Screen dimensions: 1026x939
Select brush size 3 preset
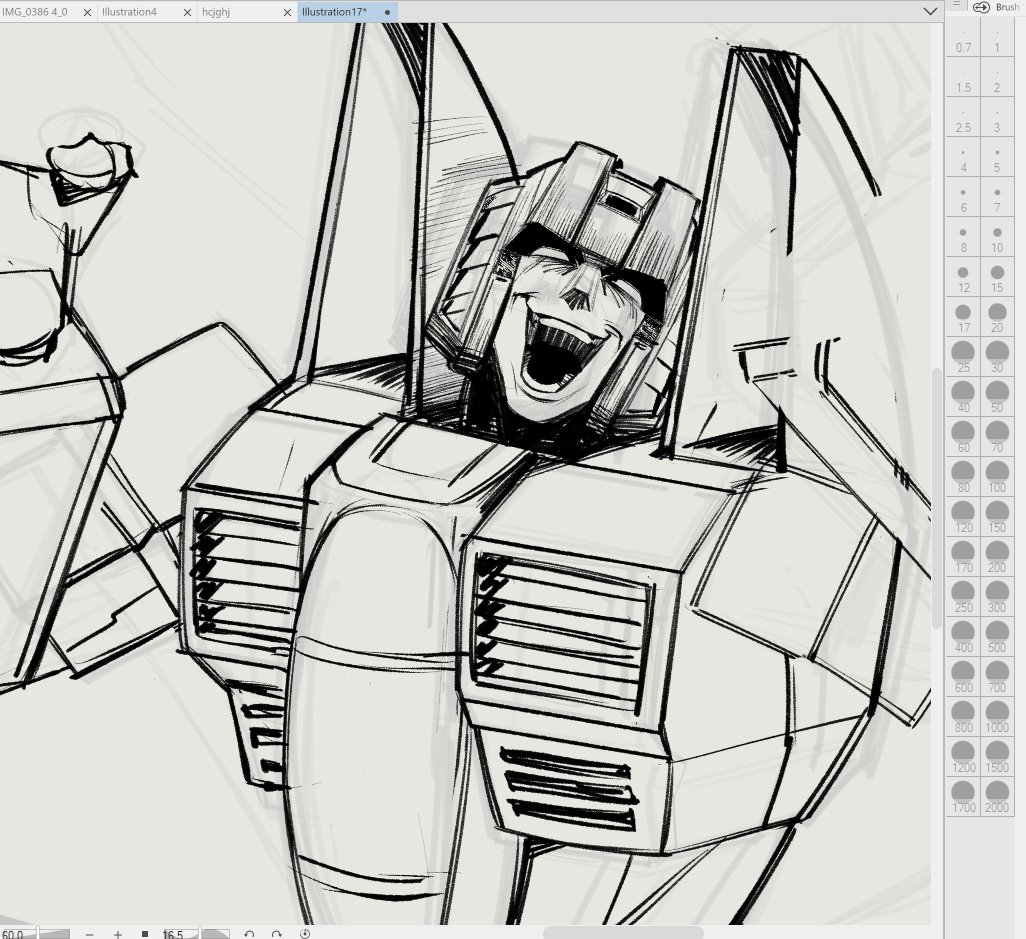pyautogui.click(x=997, y=118)
